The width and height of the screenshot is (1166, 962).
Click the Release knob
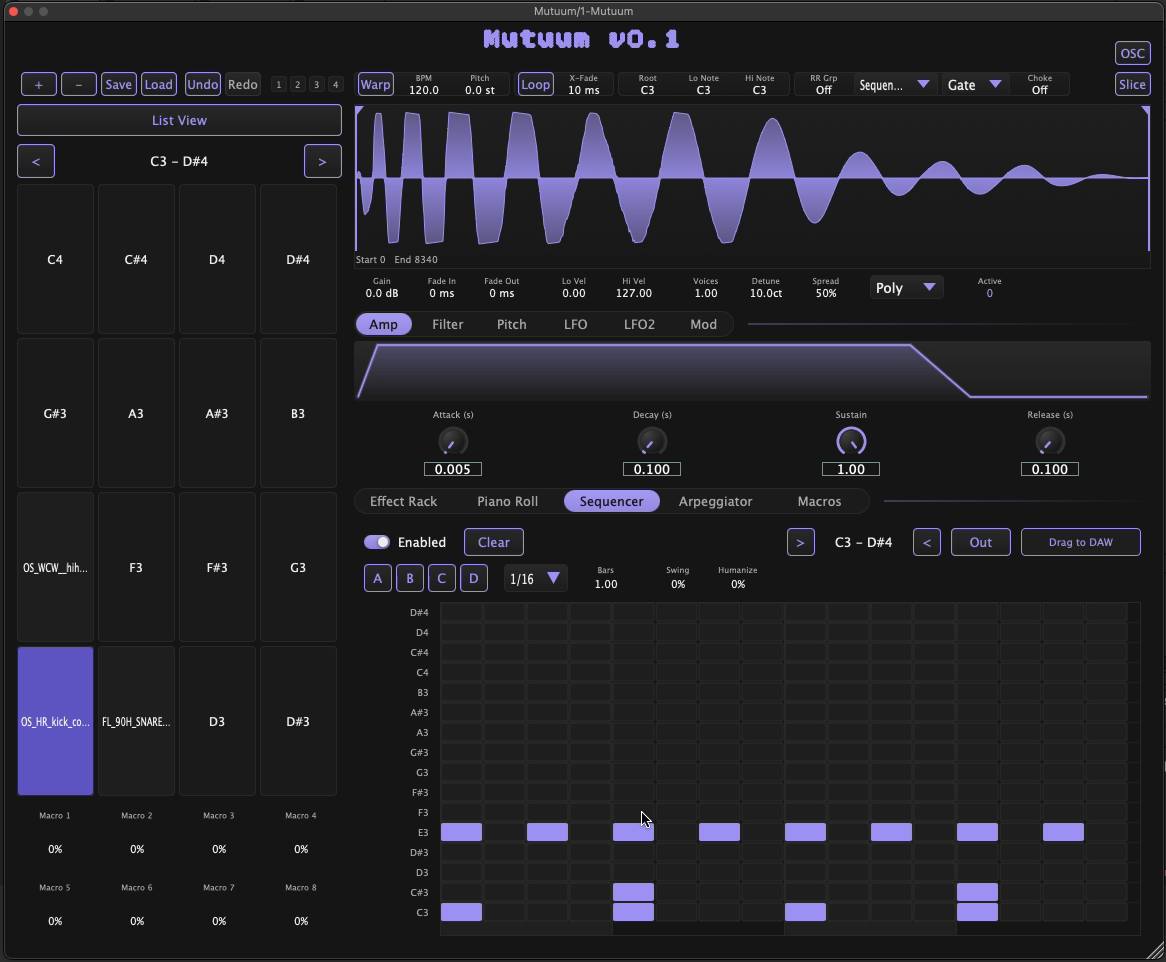pos(1050,442)
